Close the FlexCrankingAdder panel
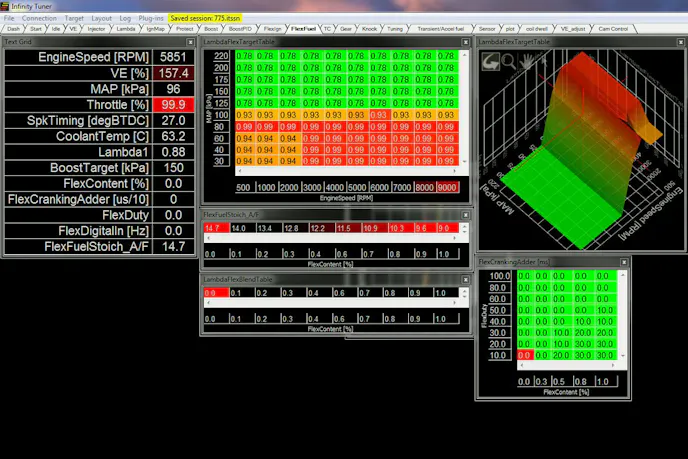This screenshot has width=688, height=459. (624, 262)
